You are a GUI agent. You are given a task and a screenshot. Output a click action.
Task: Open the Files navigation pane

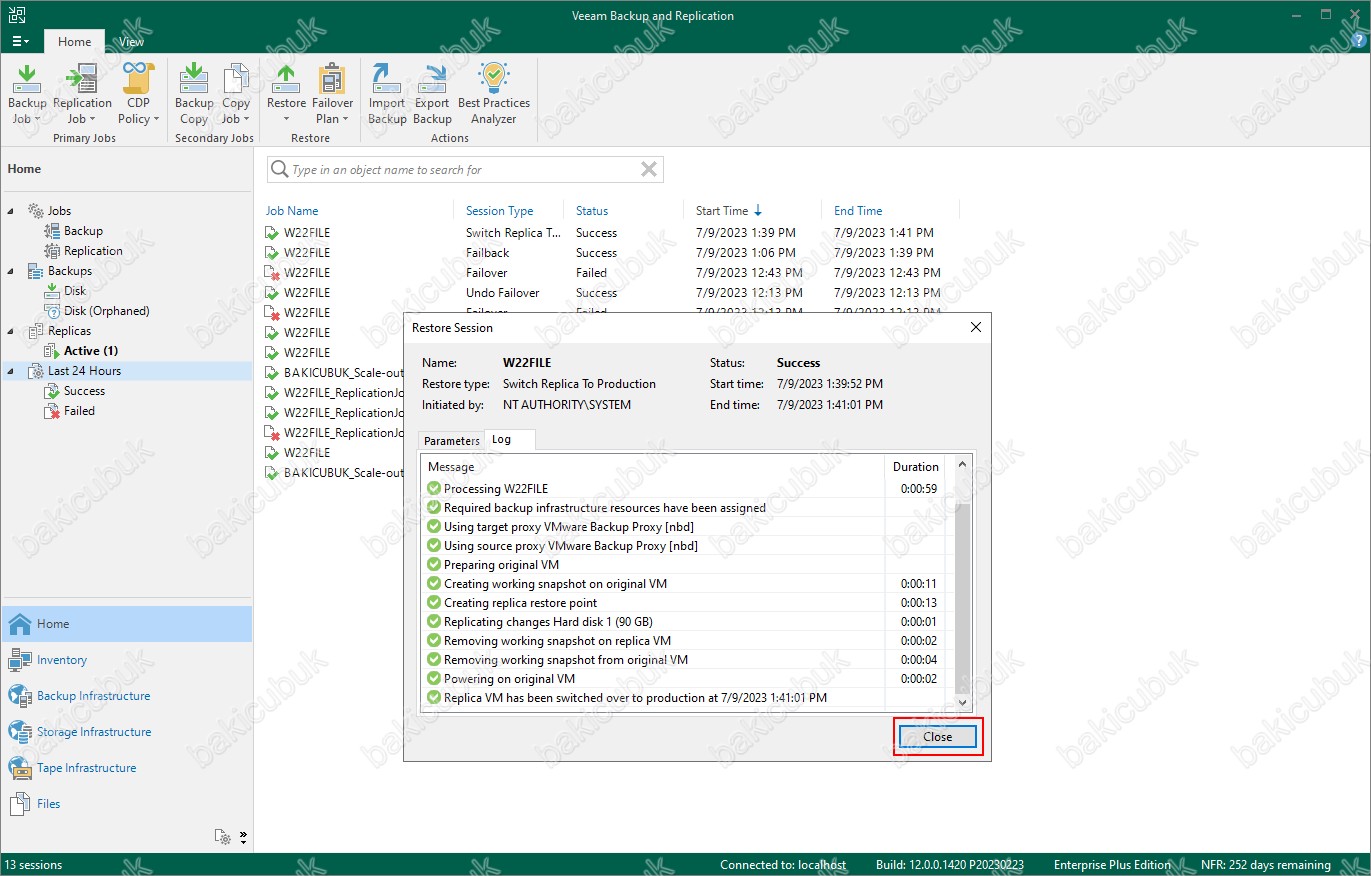point(127,804)
